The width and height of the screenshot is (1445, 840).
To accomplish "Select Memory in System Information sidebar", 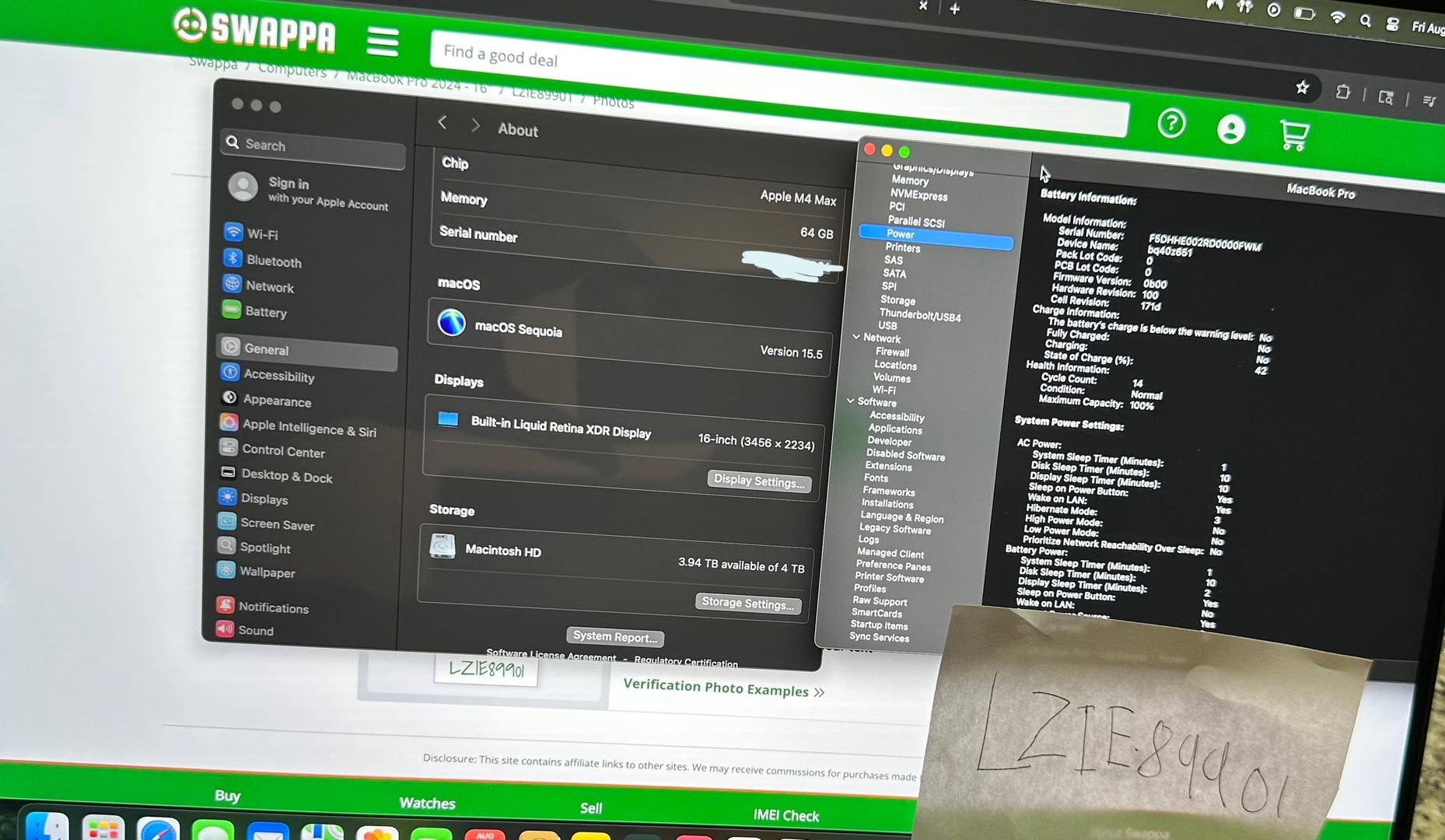I will tap(910, 180).
